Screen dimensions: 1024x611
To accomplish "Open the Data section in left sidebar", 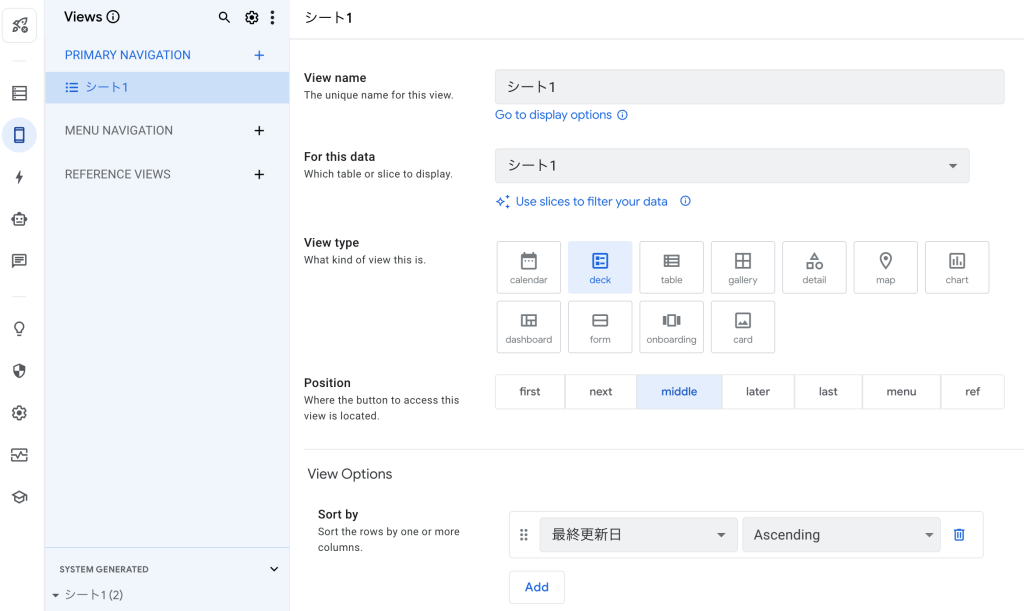I will [19, 93].
